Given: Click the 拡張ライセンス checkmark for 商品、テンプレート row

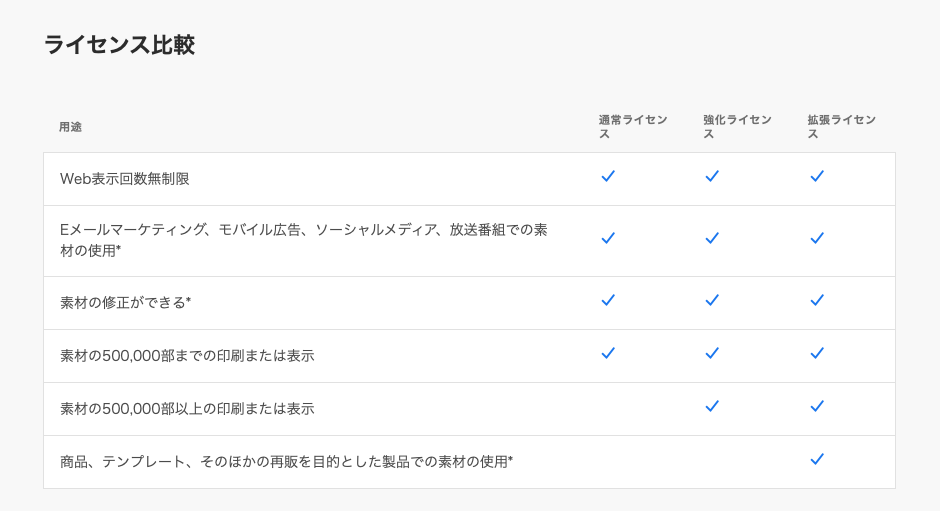Looking at the screenshot, I should [817, 459].
